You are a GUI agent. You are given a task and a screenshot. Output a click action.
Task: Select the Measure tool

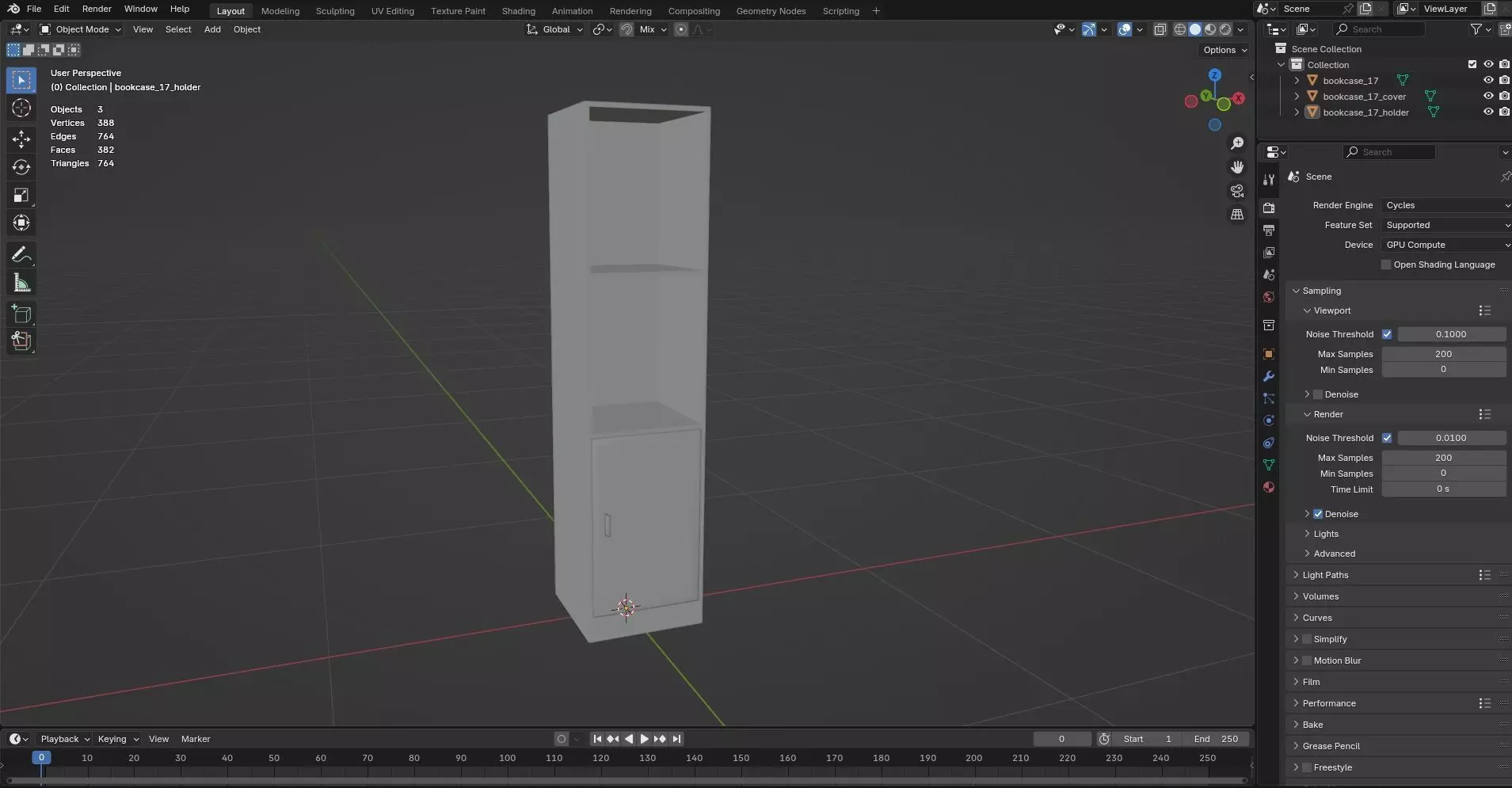(21, 283)
